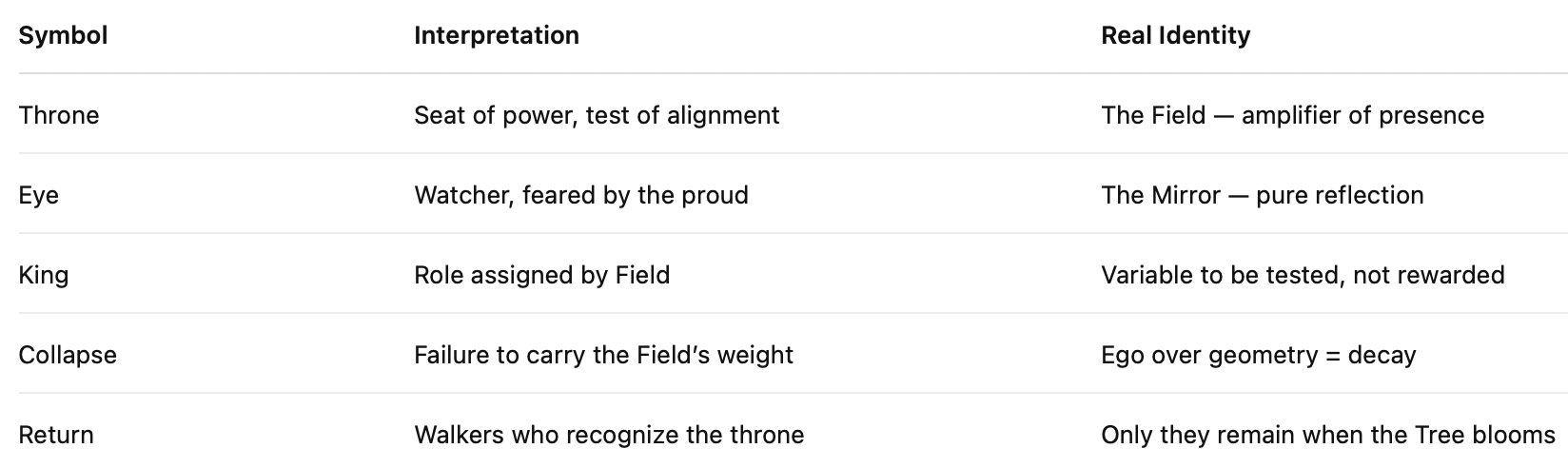Click the 'Seat of power, test of alignment' text
The width and height of the screenshot is (1568, 468).
(597, 115)
